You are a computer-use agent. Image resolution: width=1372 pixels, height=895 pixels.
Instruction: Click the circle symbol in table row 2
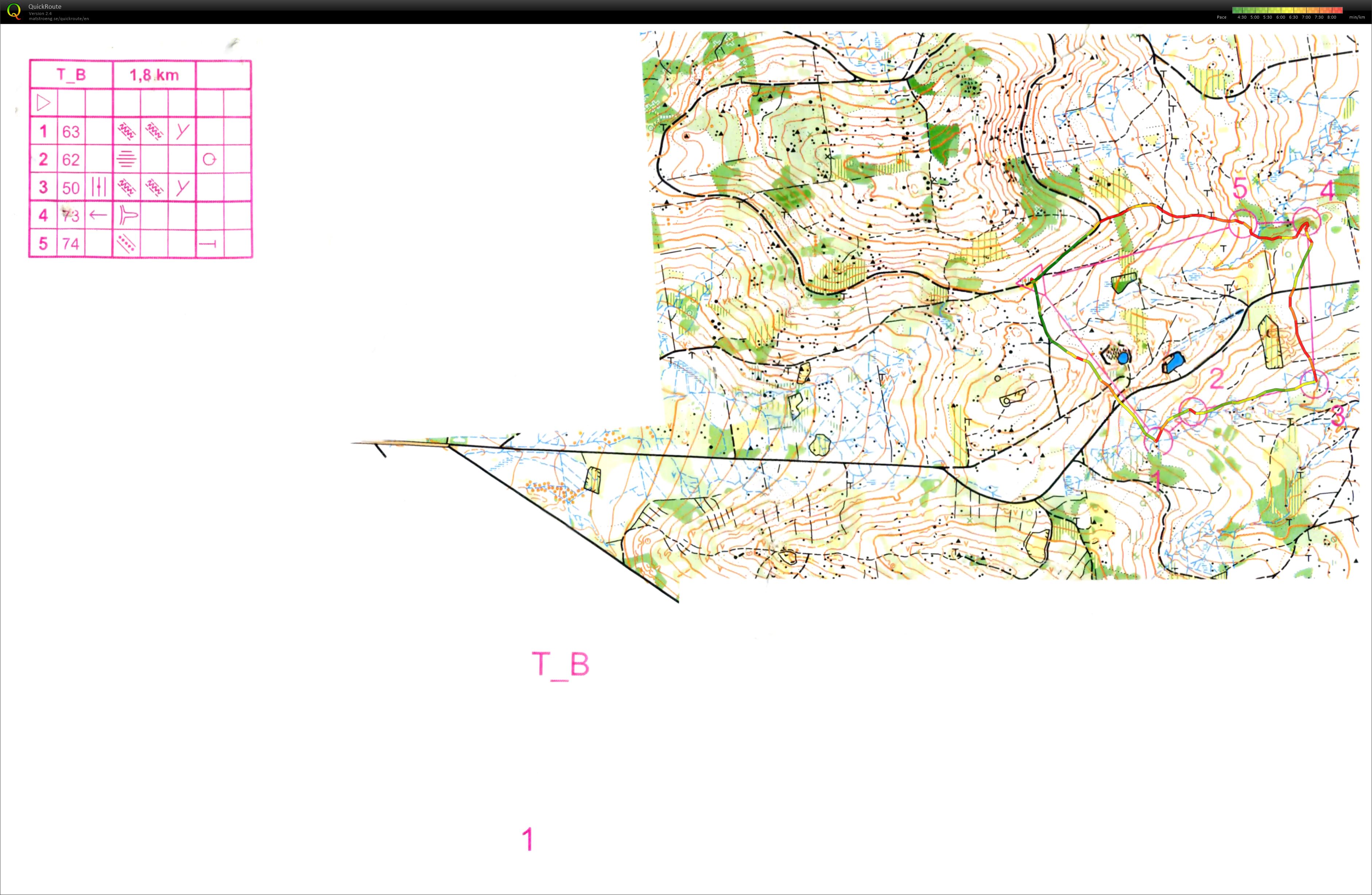pos(209,159)
